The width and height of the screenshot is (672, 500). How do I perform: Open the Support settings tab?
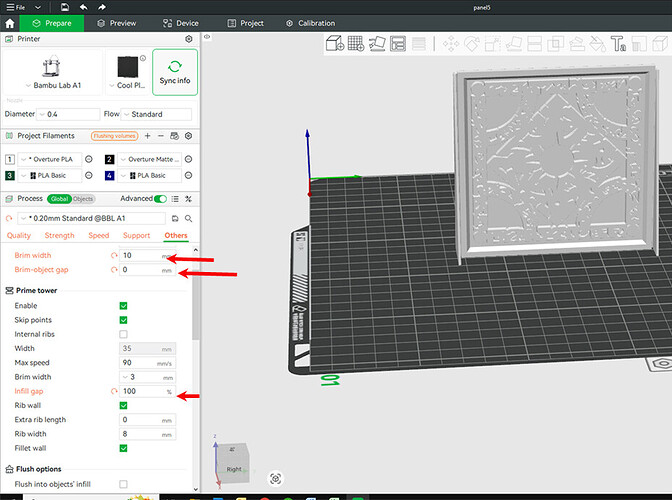tap(136, 236)
